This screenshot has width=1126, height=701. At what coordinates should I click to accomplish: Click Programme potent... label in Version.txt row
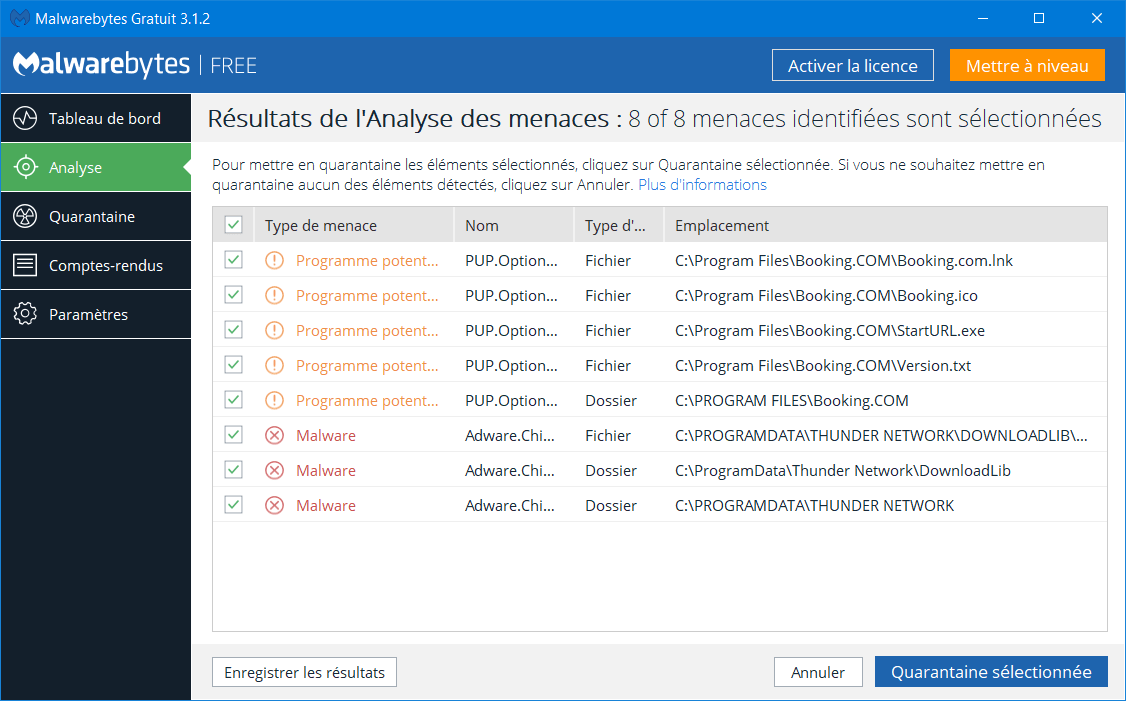coord(367,366)
